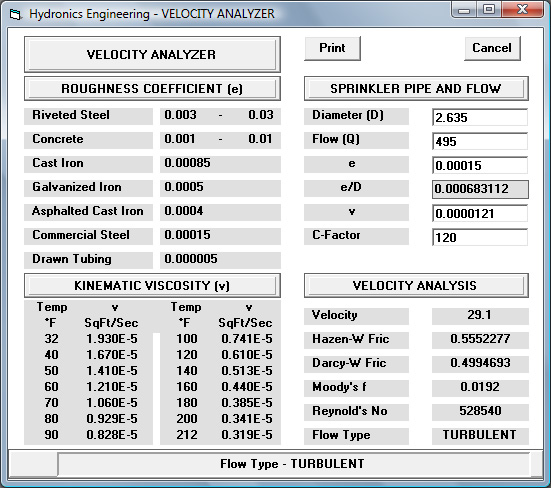Focus the C-Factor input field
This screenshot has height=488, width=551.
coord(480,237)
